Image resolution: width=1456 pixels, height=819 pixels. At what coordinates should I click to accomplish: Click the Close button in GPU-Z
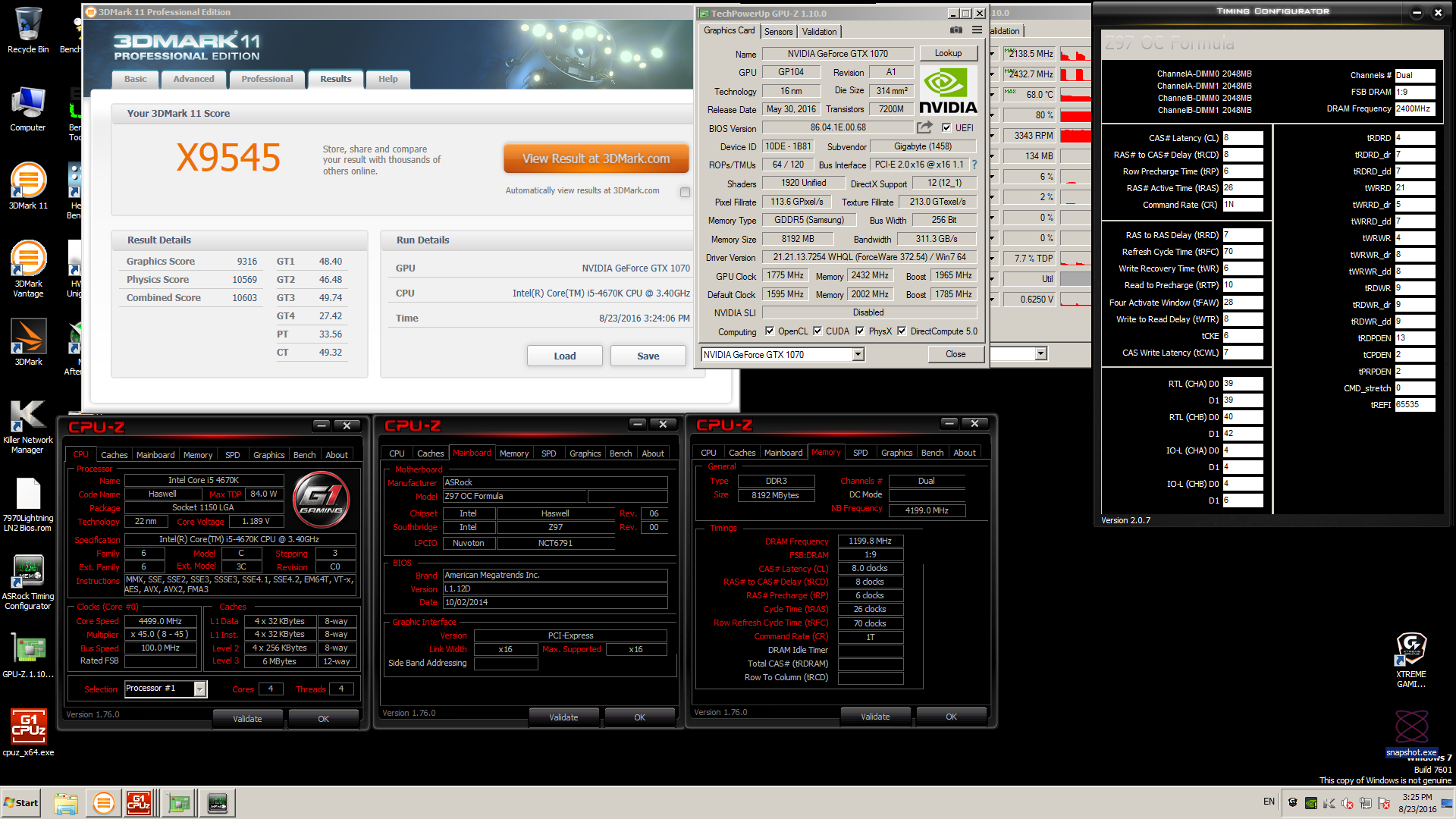[955, 354]
